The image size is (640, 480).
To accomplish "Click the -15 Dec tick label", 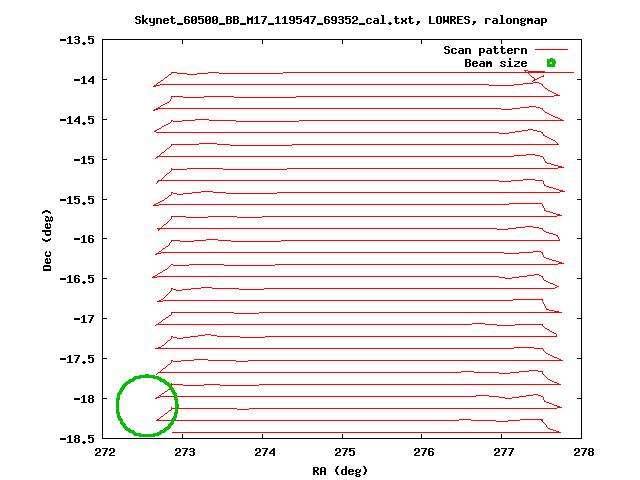I will [84, 160].
